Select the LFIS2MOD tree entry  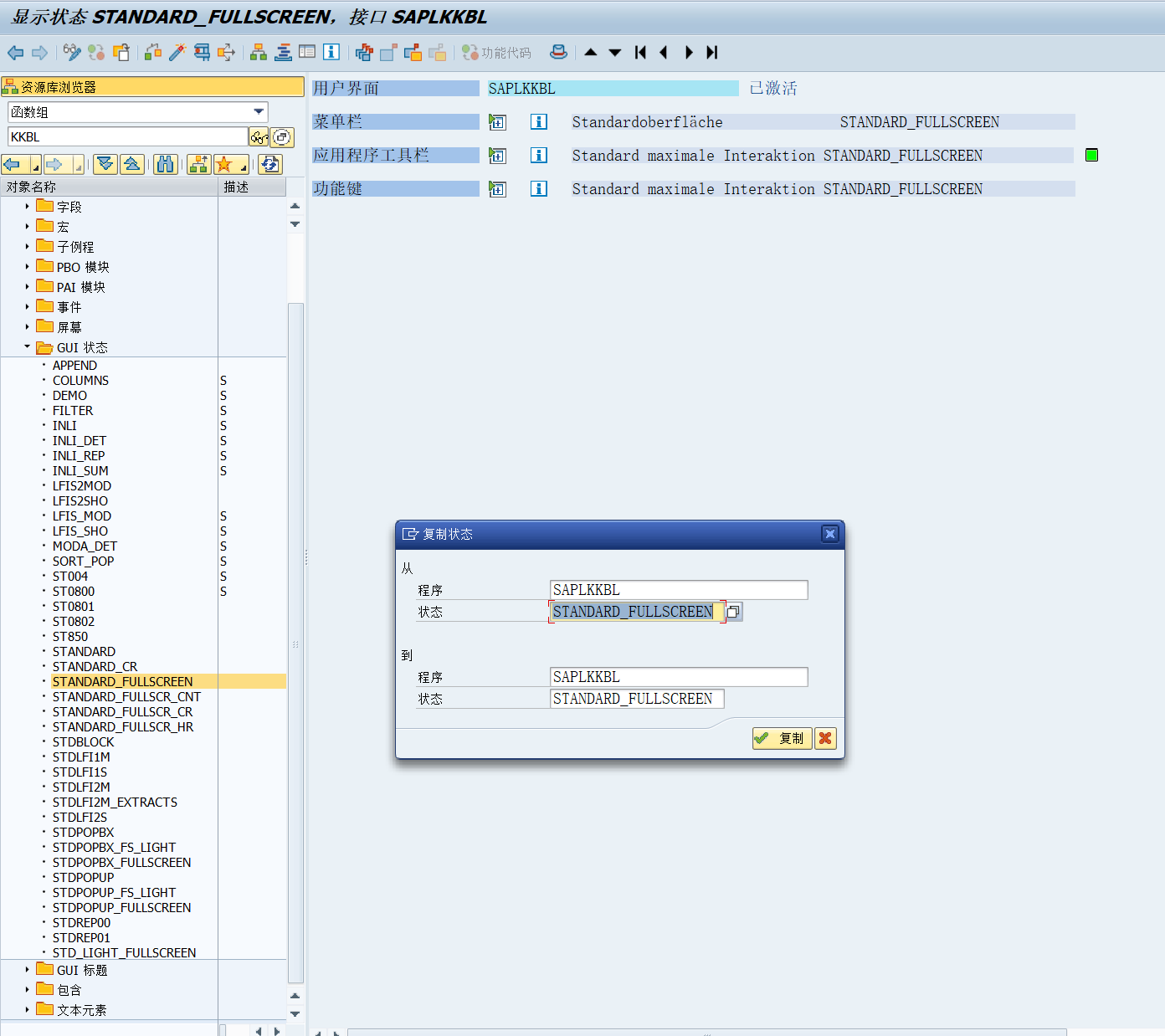pos(81,486)
